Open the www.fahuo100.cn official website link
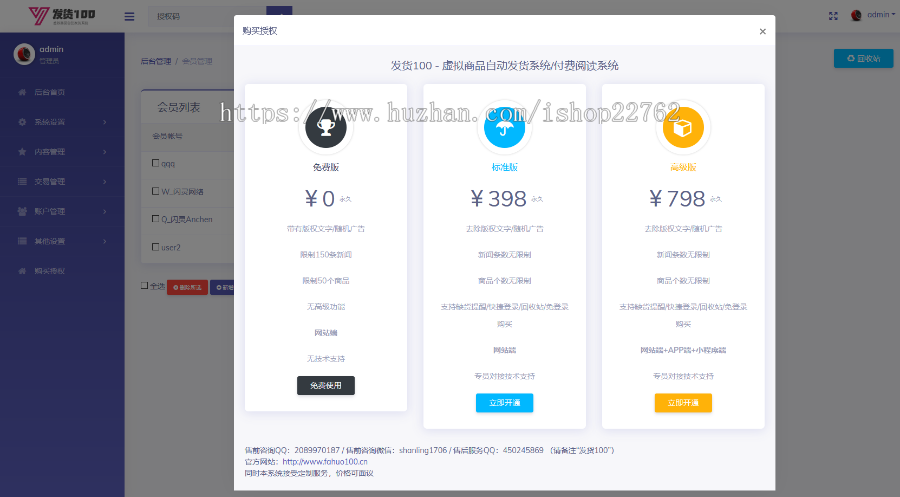This screenshot has width=900, height=497. coord(325,461)
